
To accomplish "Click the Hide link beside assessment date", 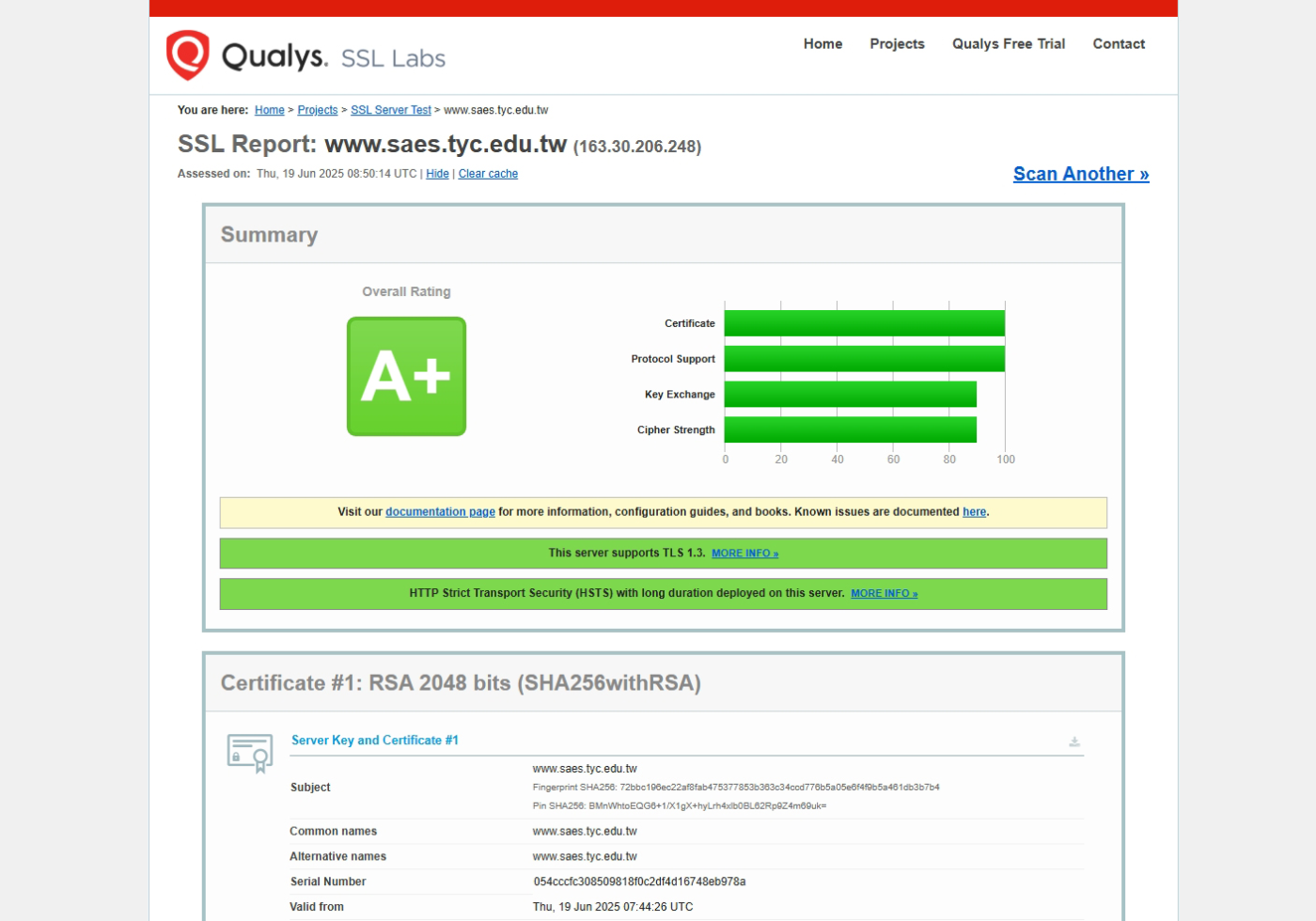I will coord(437,174).
